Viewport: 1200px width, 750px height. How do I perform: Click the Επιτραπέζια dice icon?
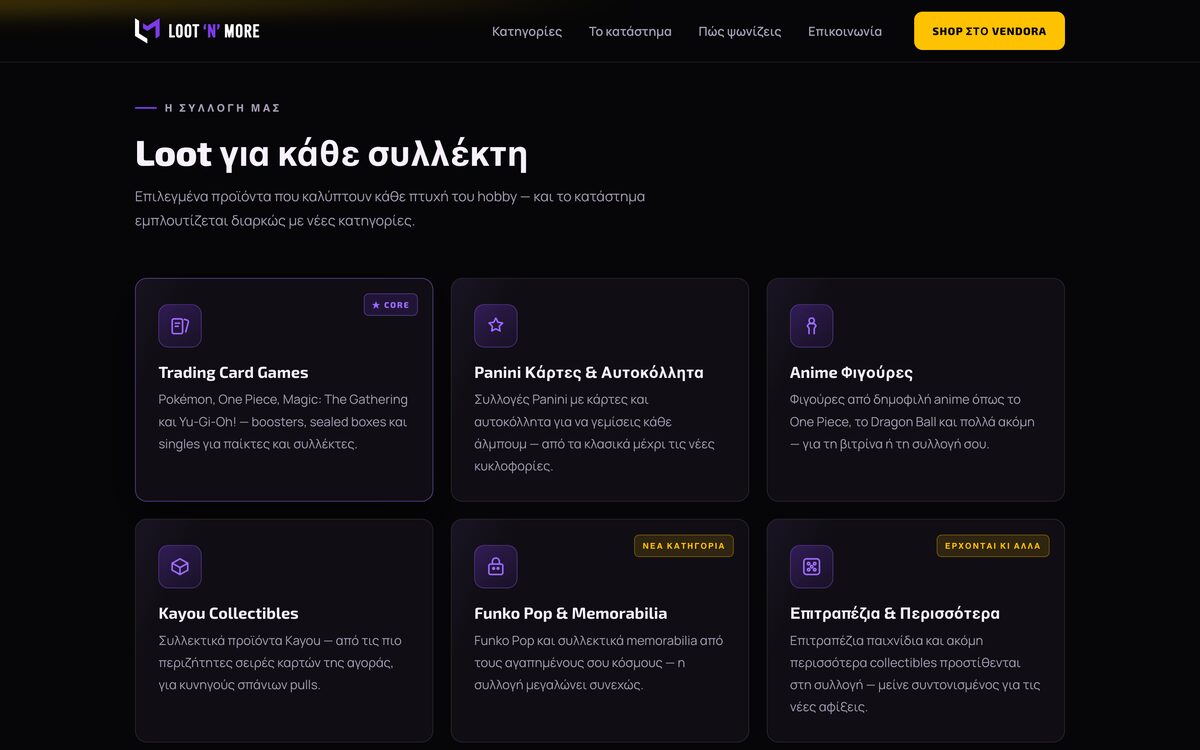811,567
